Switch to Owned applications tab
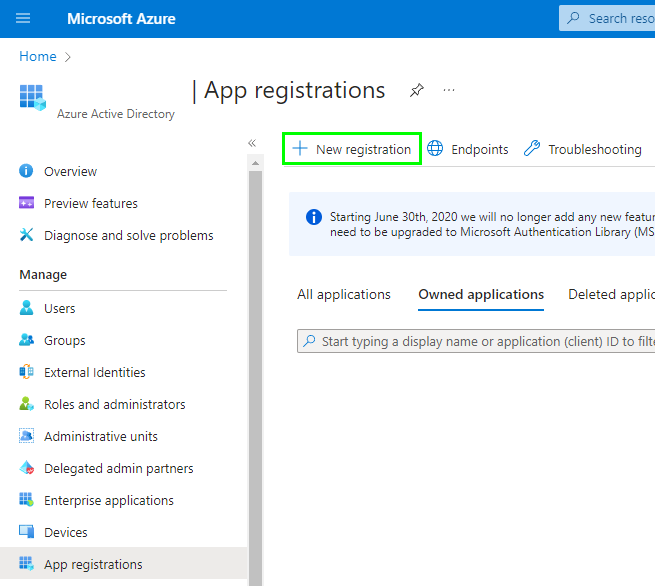Viewport: 655px width, 586px height. [481, 294]
